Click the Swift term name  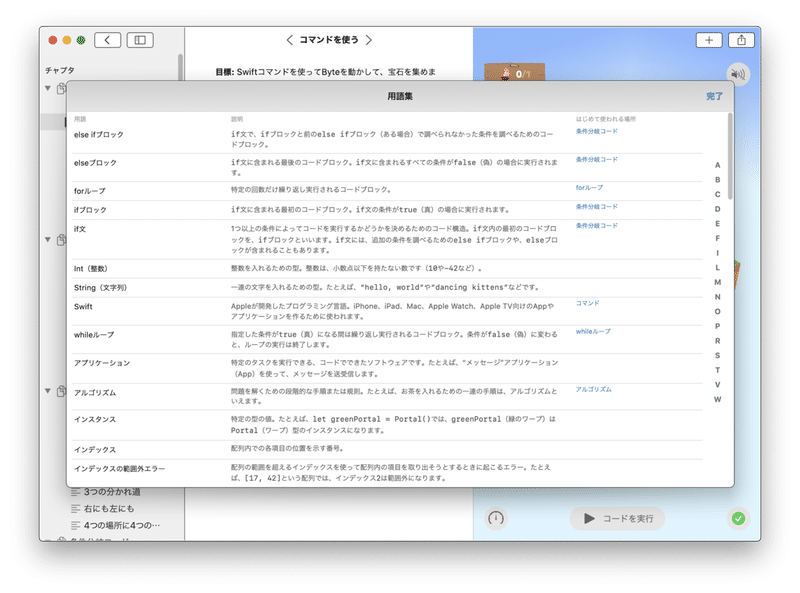click(x=83, y=306)
